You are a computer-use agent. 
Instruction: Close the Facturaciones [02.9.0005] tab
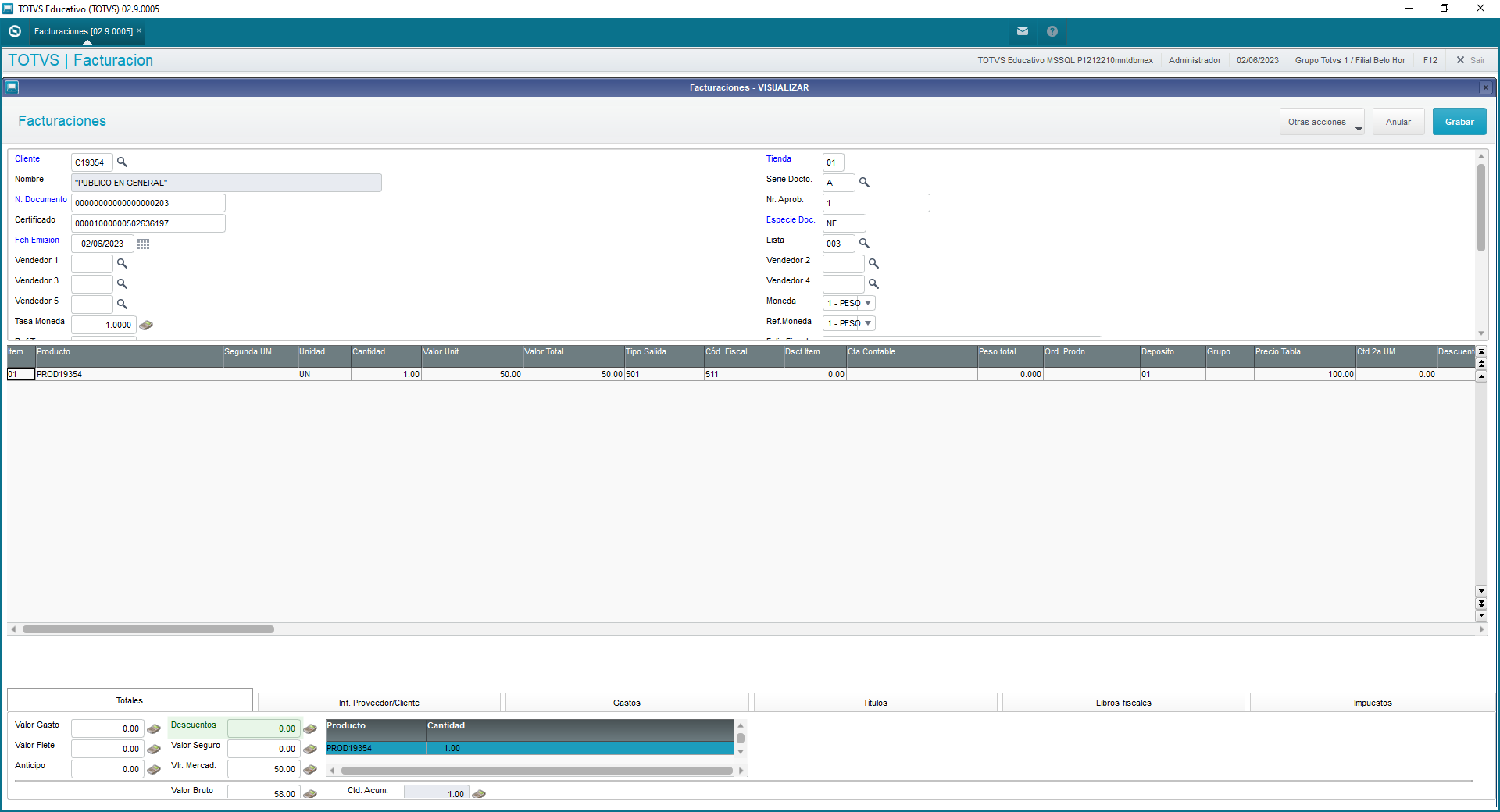point(139,31)
